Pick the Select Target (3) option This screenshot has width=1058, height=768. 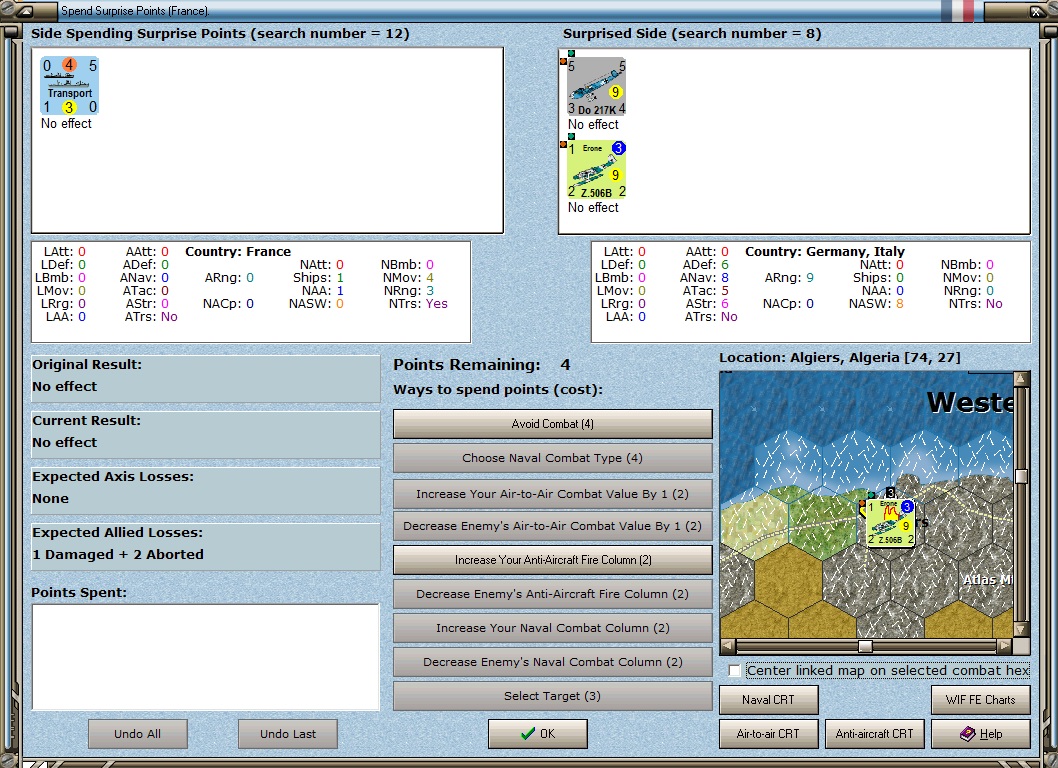coord(552,696)
